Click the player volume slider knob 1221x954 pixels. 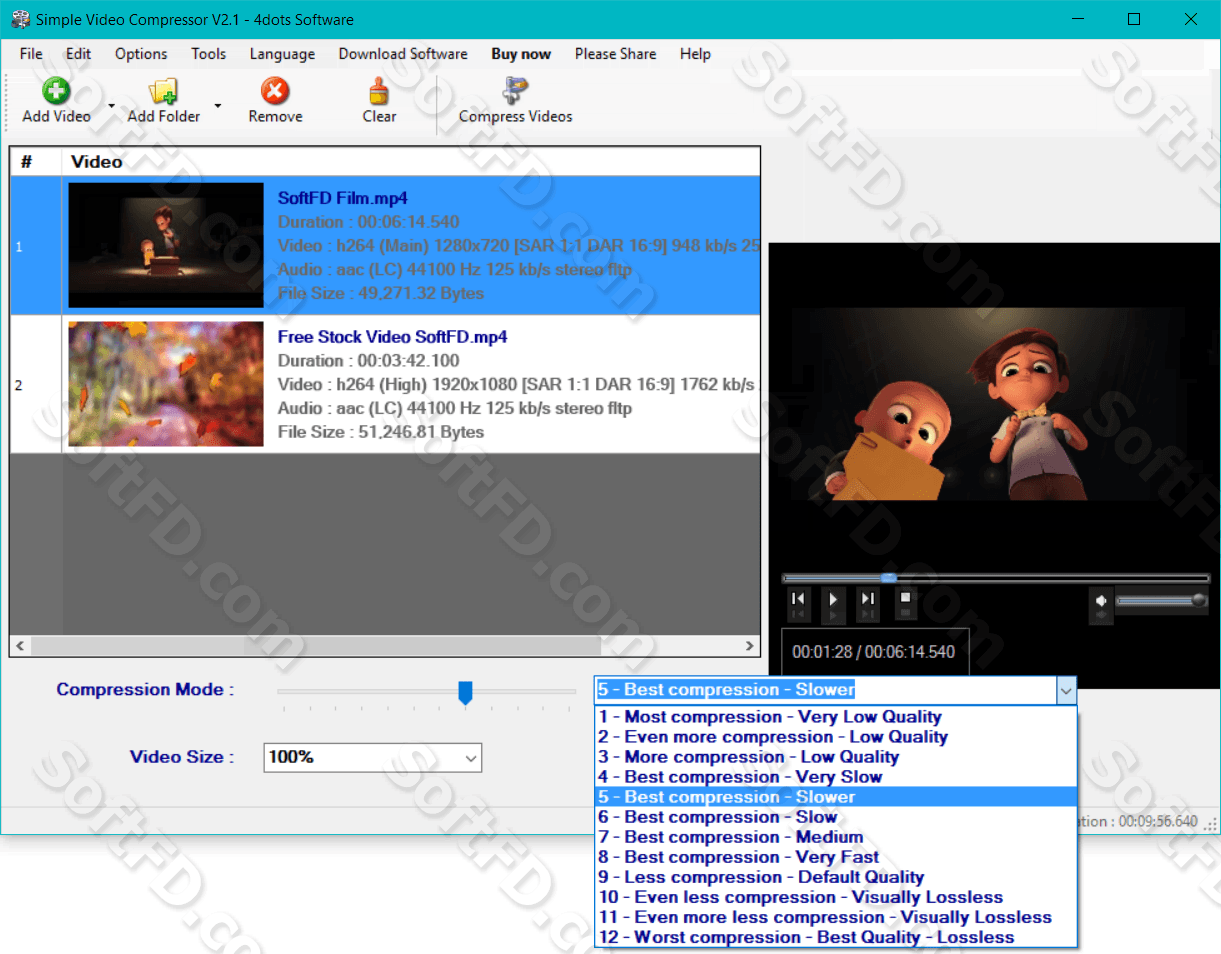1198,600
